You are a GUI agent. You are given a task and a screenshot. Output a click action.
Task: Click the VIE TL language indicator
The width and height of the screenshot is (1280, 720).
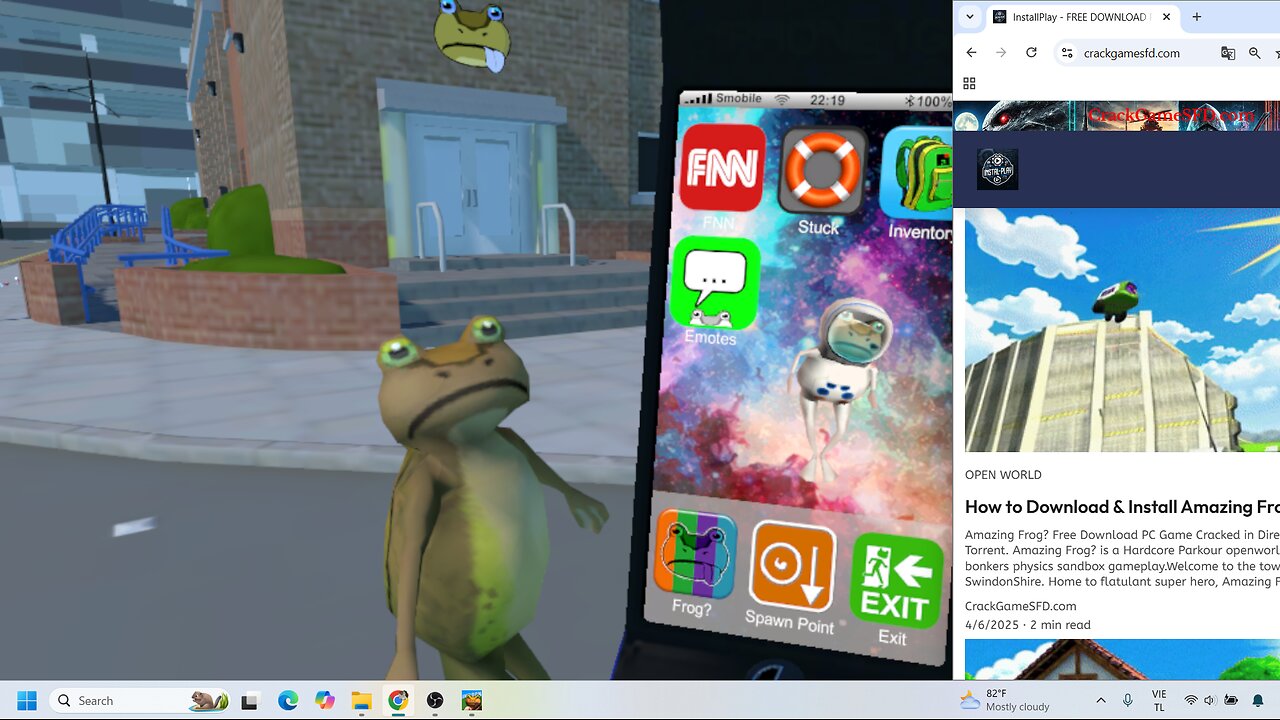click(1159, 701)
